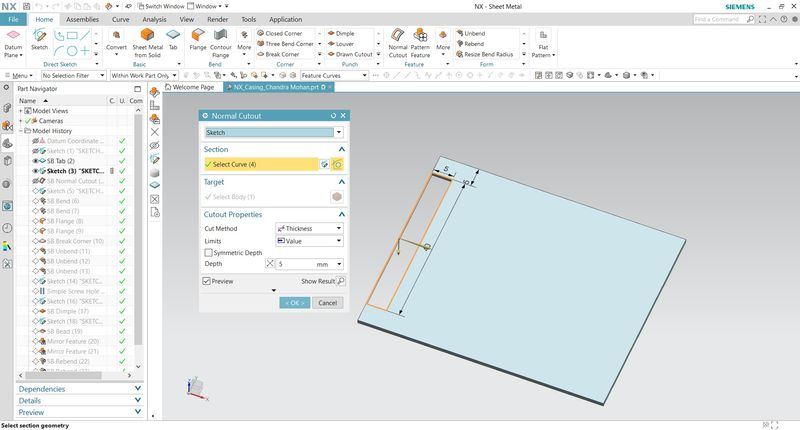The image size is (800, 430).
Task: Toggle the Symmetric Depth checkbox
Action: (208, 252)
